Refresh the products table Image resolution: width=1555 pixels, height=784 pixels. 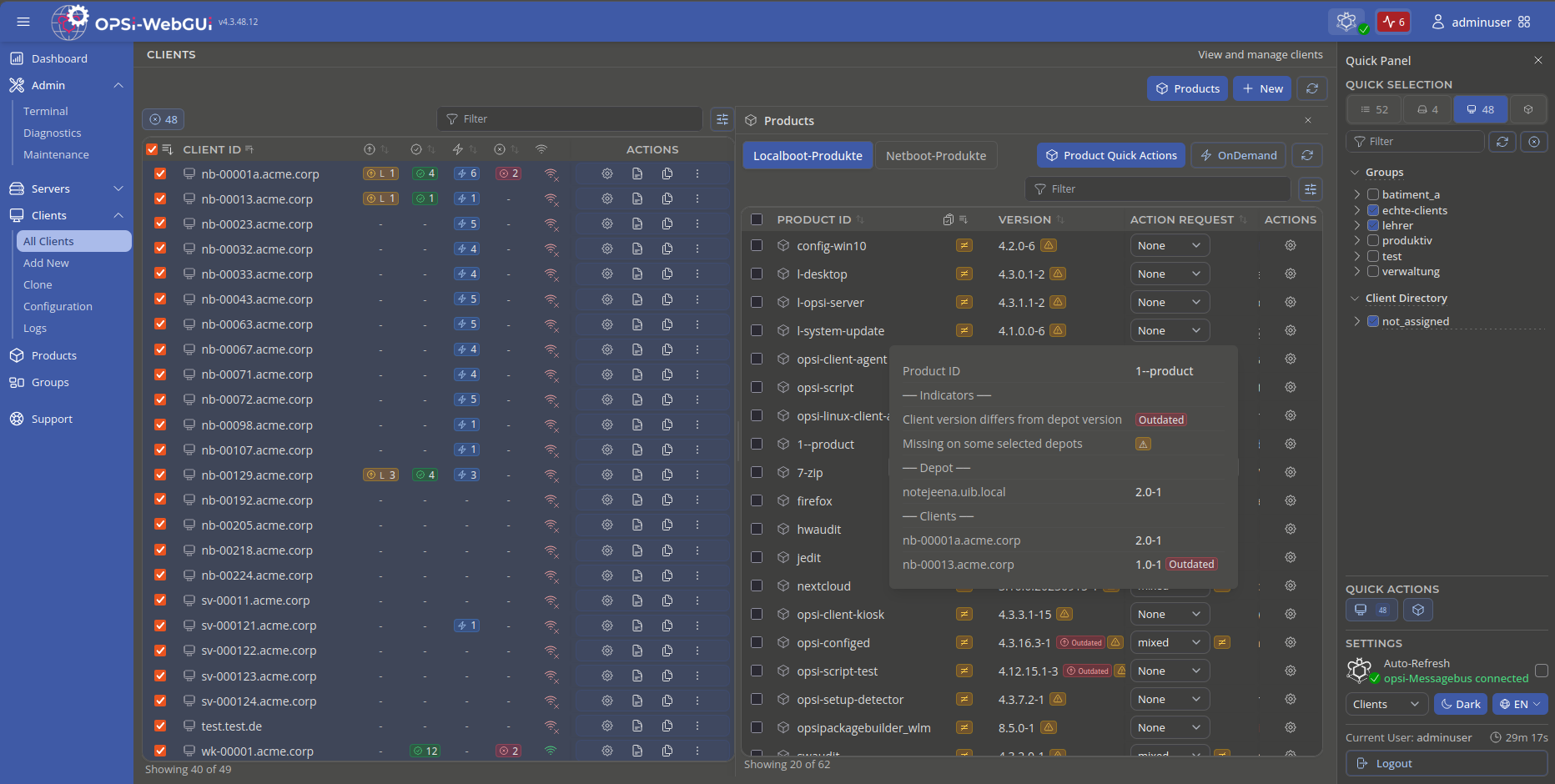click(1307, 155)
